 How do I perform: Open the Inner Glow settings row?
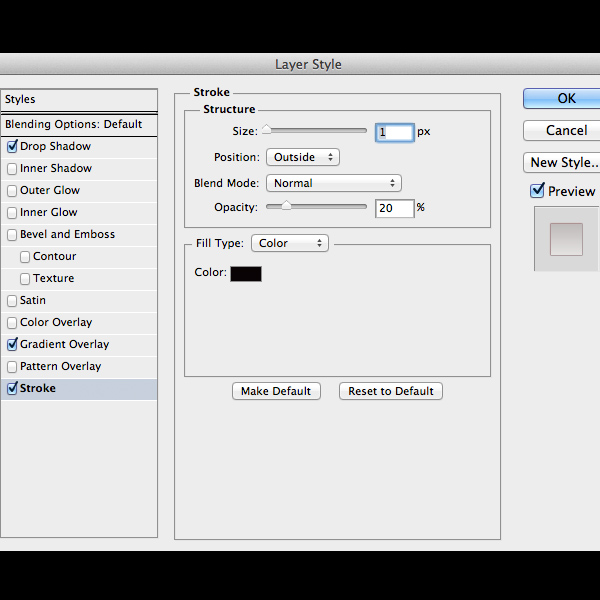79,213
